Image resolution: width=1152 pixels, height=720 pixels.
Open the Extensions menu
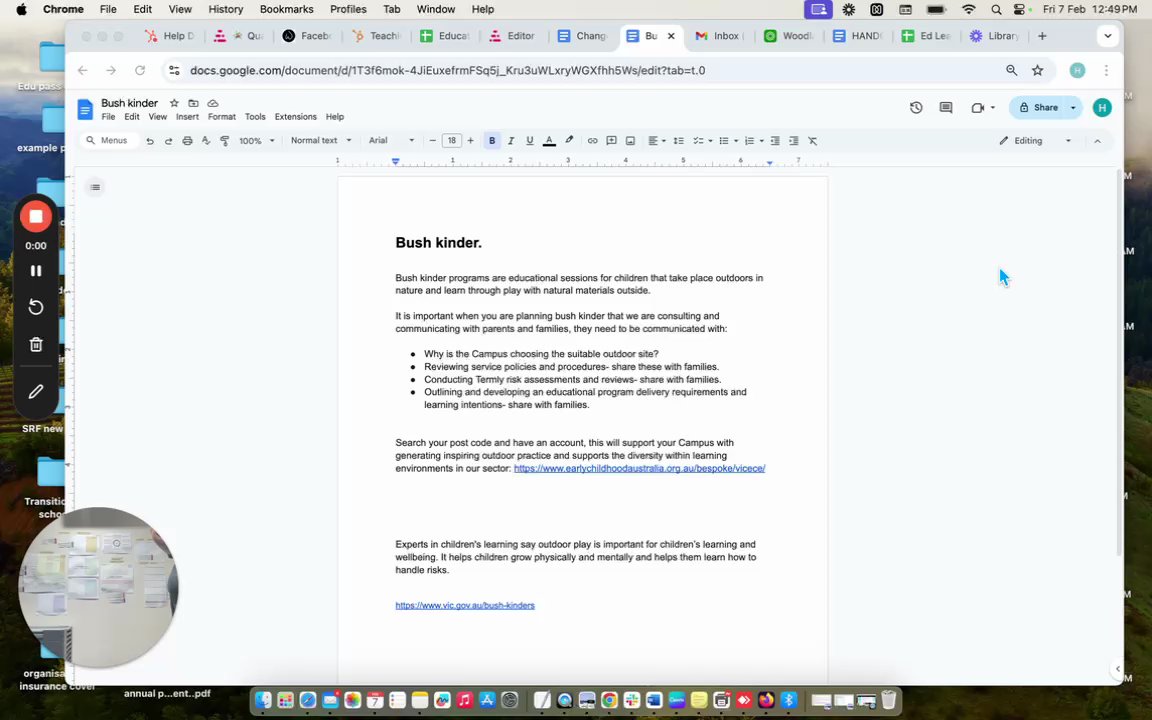(295, 117)
